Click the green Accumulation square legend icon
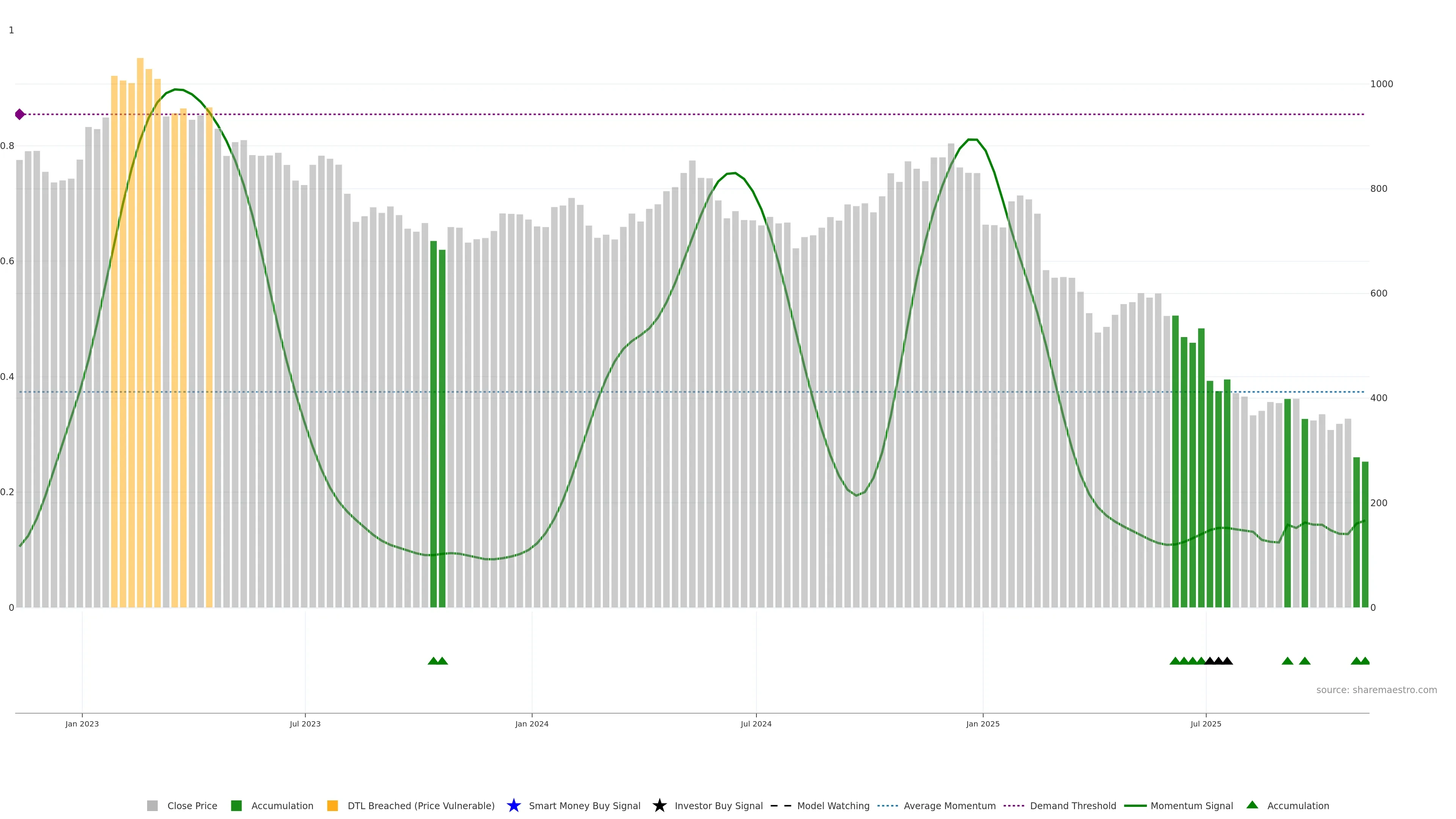The image size is (1456, 819). pos(236,805)
